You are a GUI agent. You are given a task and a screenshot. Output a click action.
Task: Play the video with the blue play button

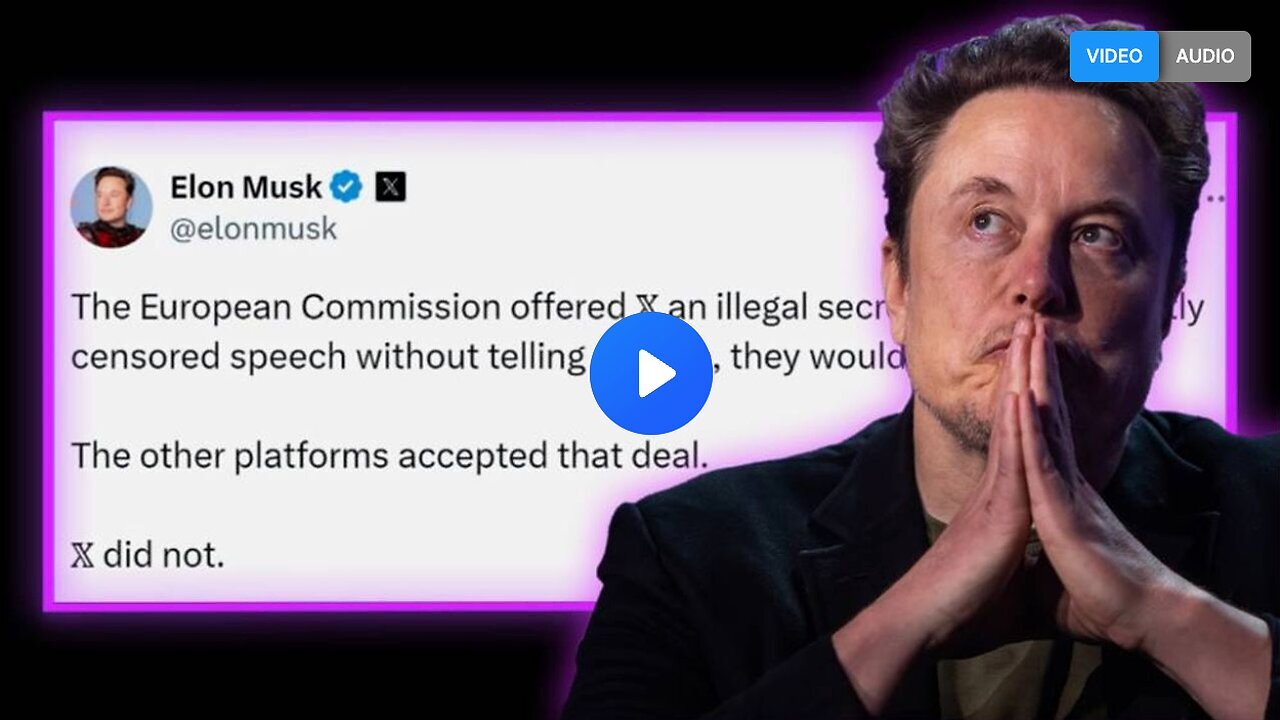tap(651, 373)
